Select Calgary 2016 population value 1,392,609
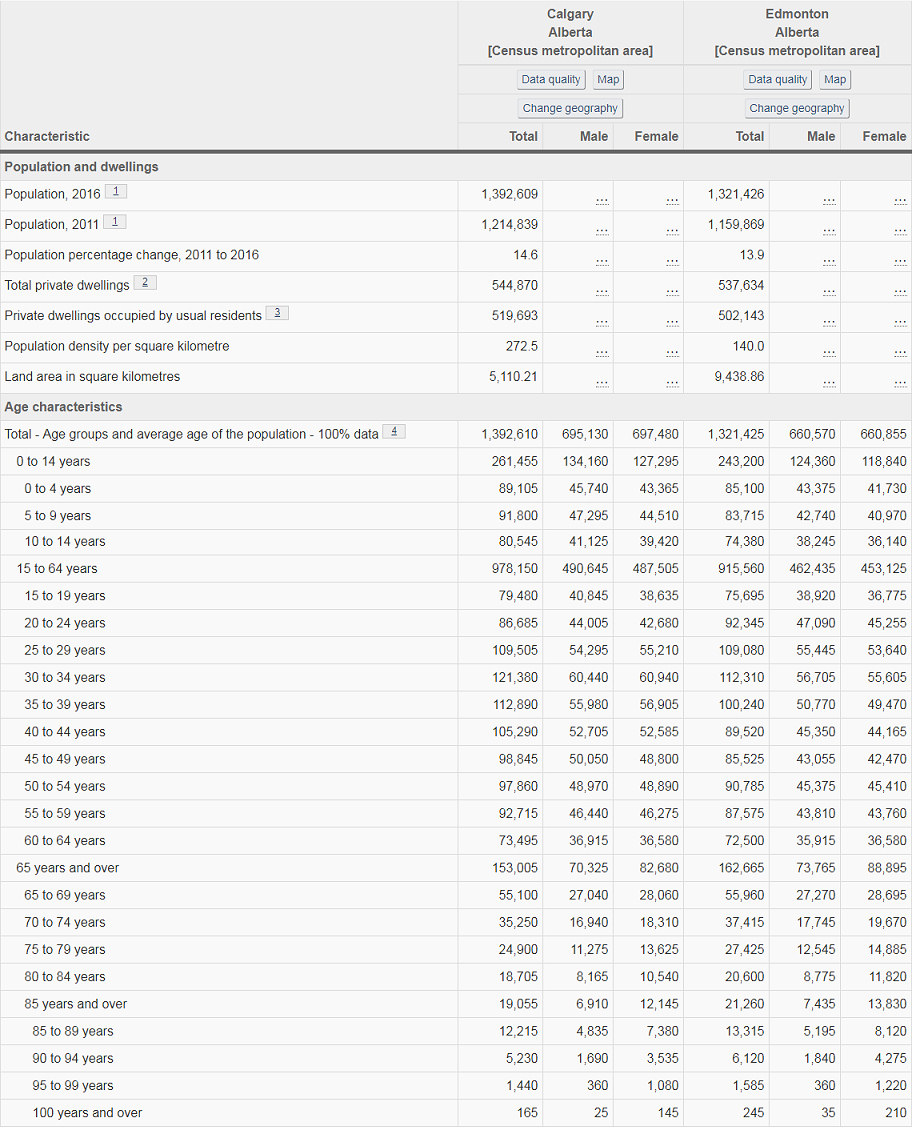The image size is (912, 1130). (x=509, y=194)
